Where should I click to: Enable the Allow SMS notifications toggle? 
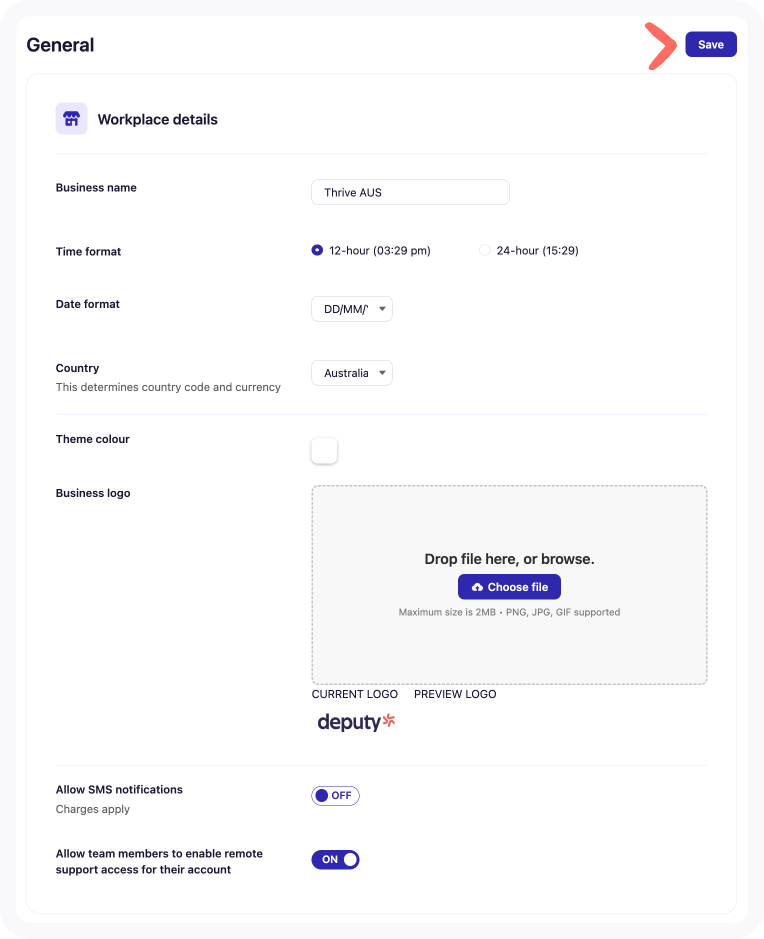point(335,795)
